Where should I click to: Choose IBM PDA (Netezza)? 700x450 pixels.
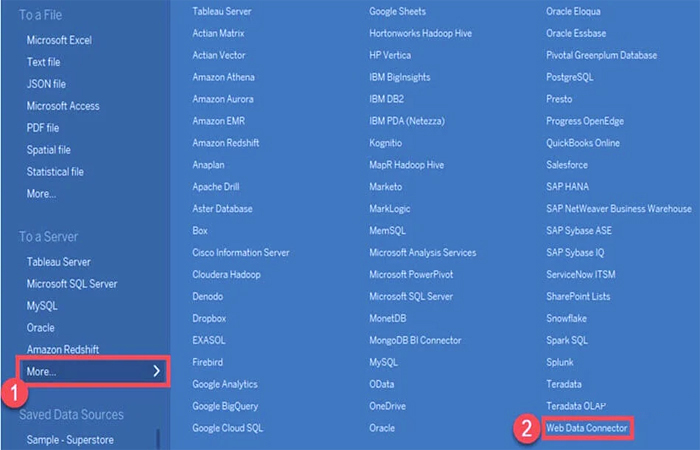coord(407,121)
